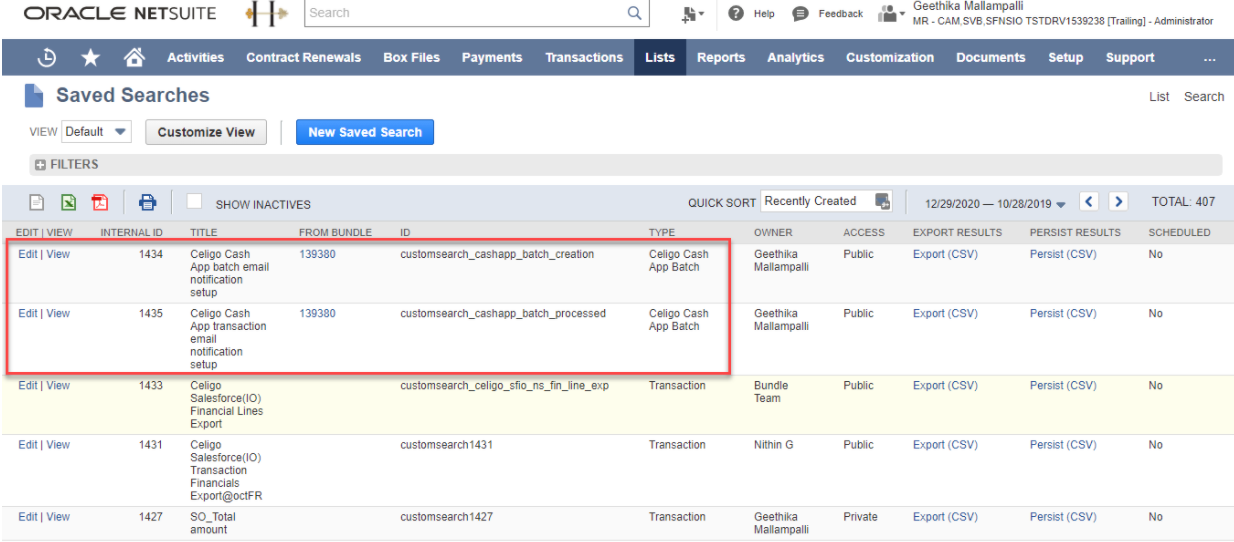Open the Transactions menu
Screen dimensions: 1234x542
tap(584, 58)
